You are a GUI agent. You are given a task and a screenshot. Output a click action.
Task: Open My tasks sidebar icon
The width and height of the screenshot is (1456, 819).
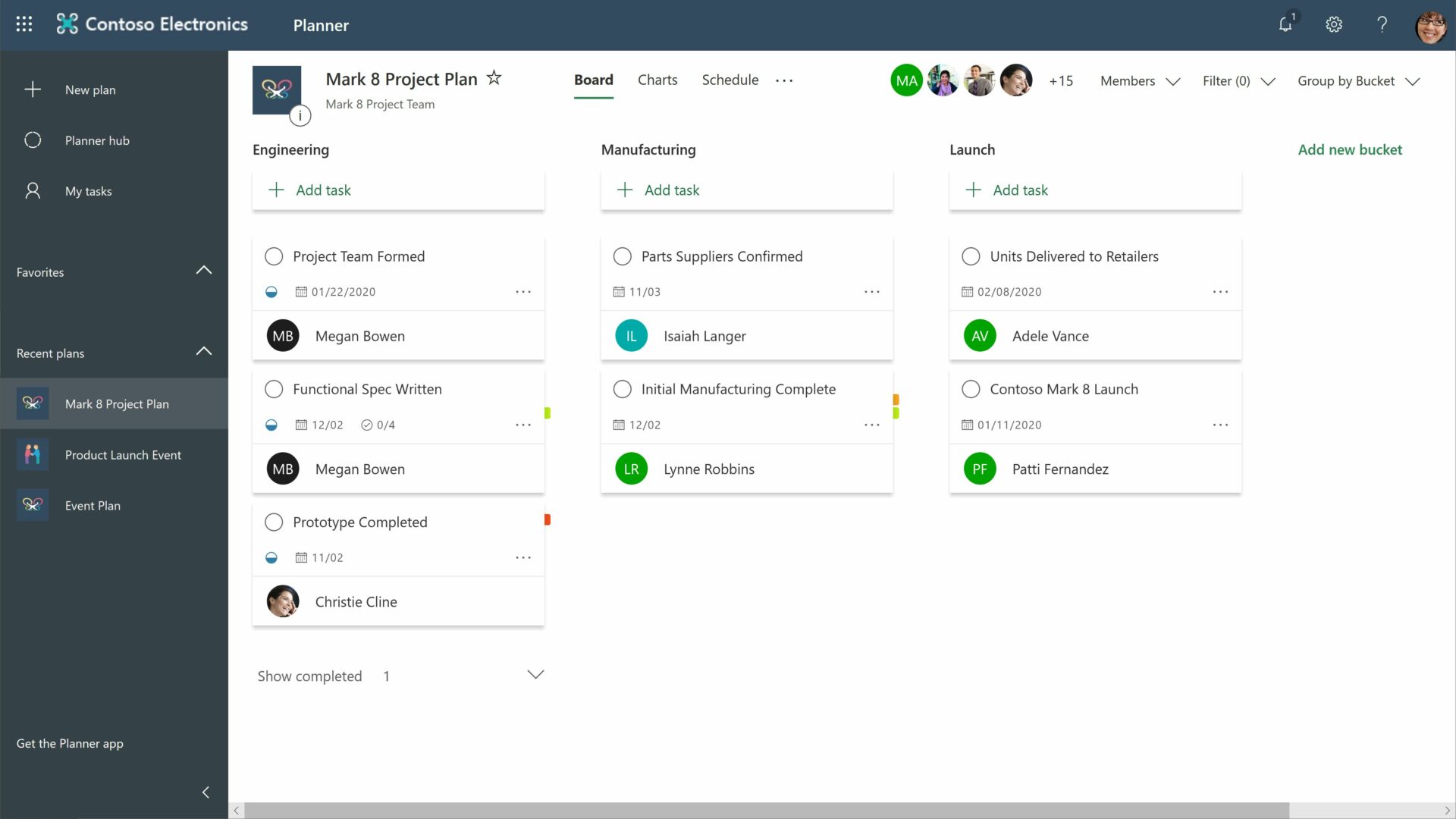(33, 190)
